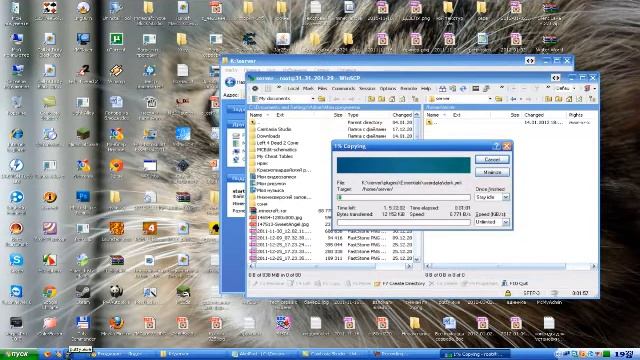Select the 2011-11-30 FastStone PNG file

pyautogui.click(x=284, y=231)
